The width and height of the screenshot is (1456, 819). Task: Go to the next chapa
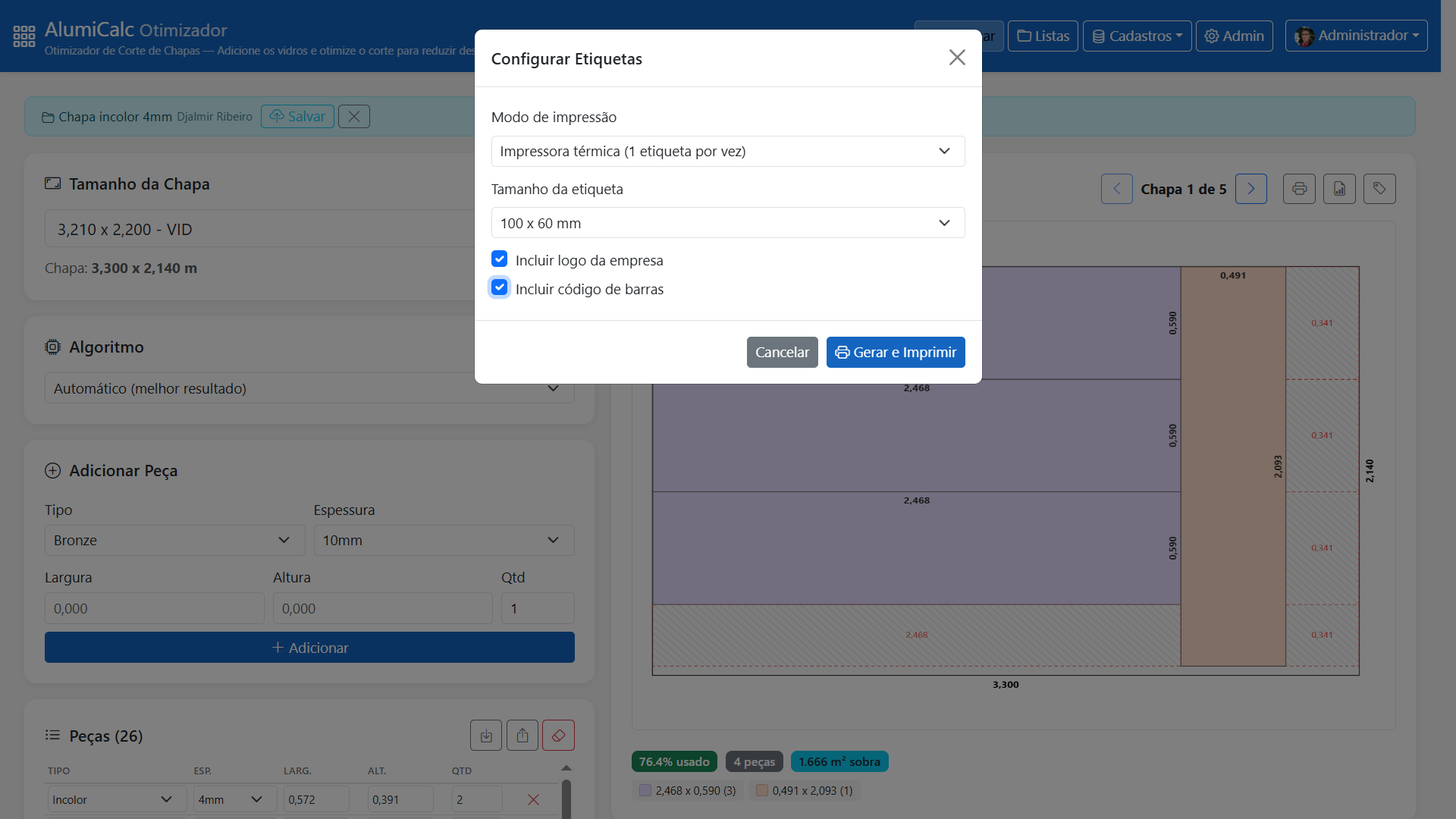1251,189
